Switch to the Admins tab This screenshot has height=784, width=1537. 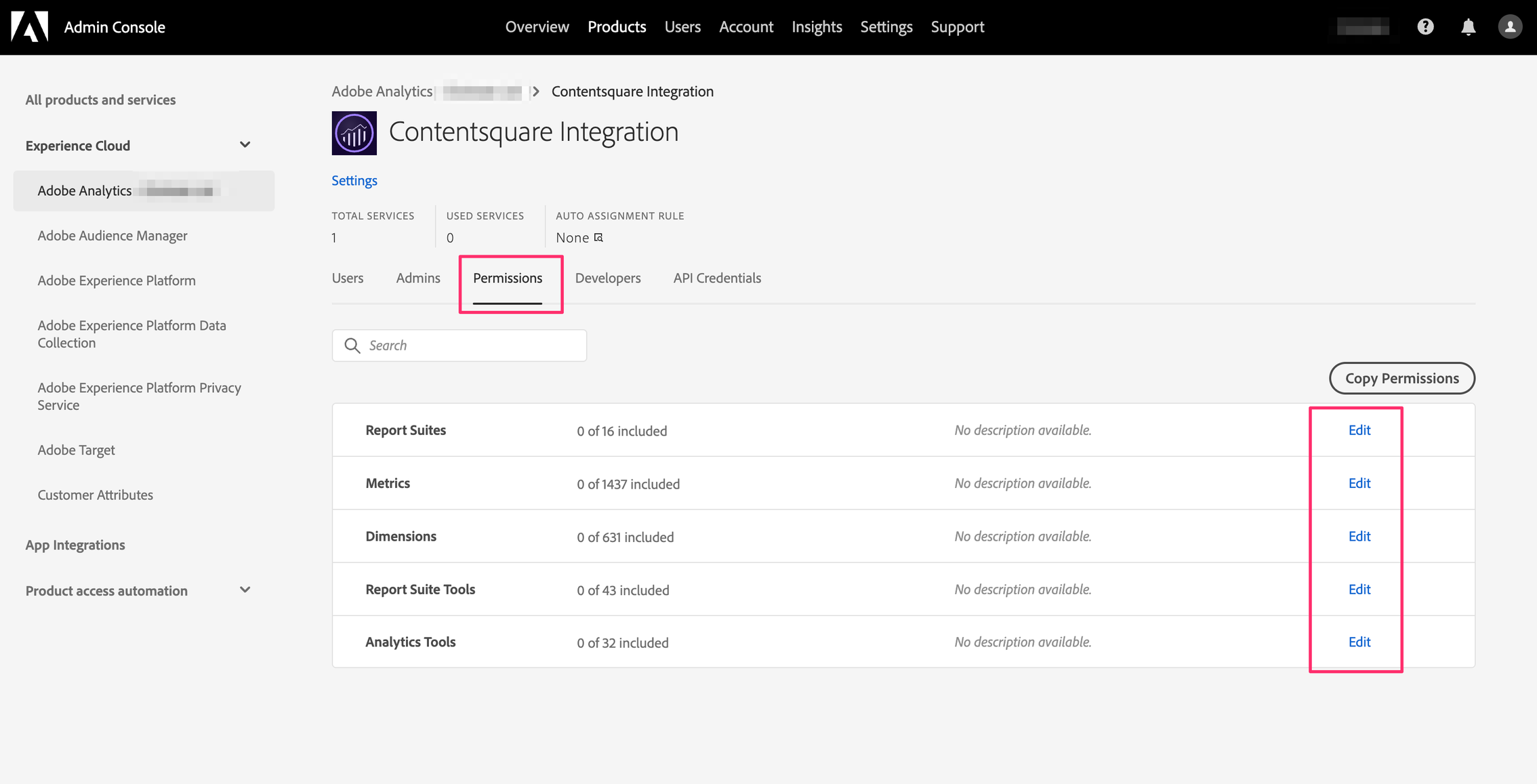tap(418, 278)
